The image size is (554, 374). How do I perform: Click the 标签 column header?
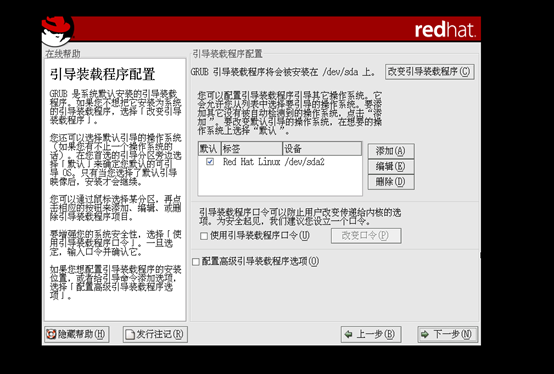click(x=252, y=149)
